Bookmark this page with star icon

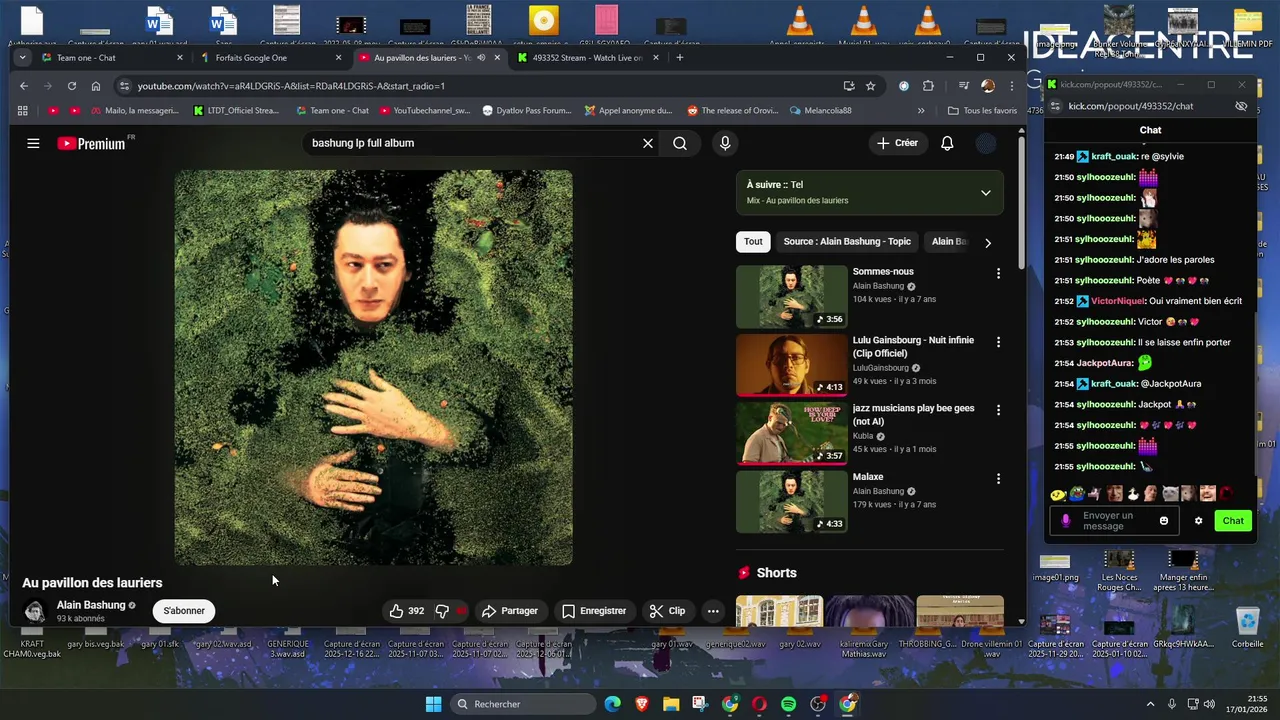click(871, 86)
